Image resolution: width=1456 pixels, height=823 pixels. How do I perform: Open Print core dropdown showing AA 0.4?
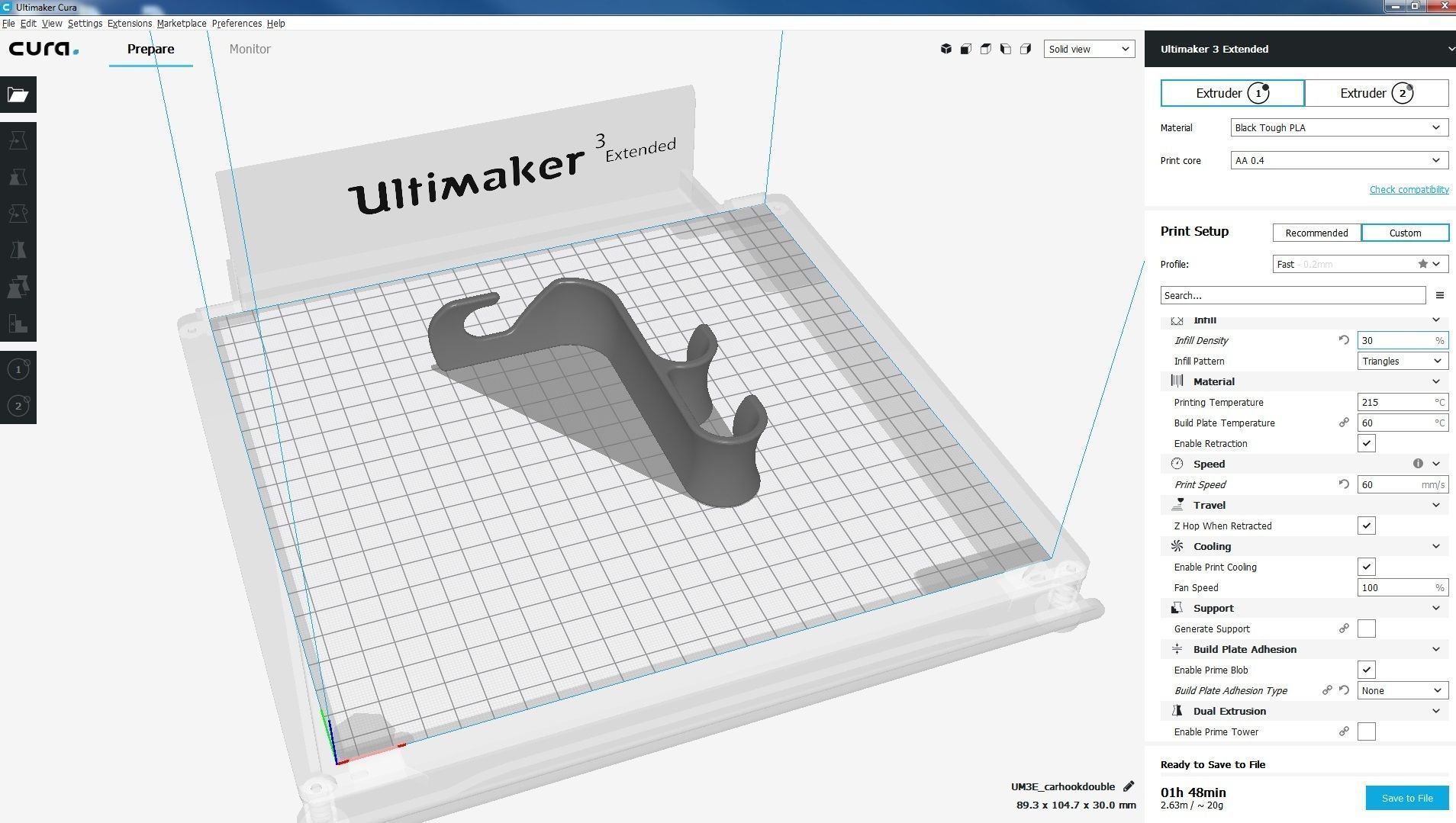(x=1339, y=160)
